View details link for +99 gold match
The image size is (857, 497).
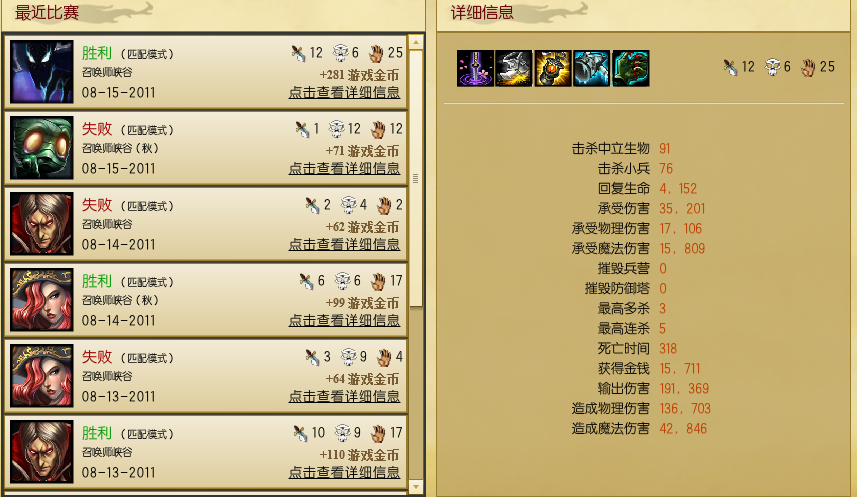pos(344,320)
